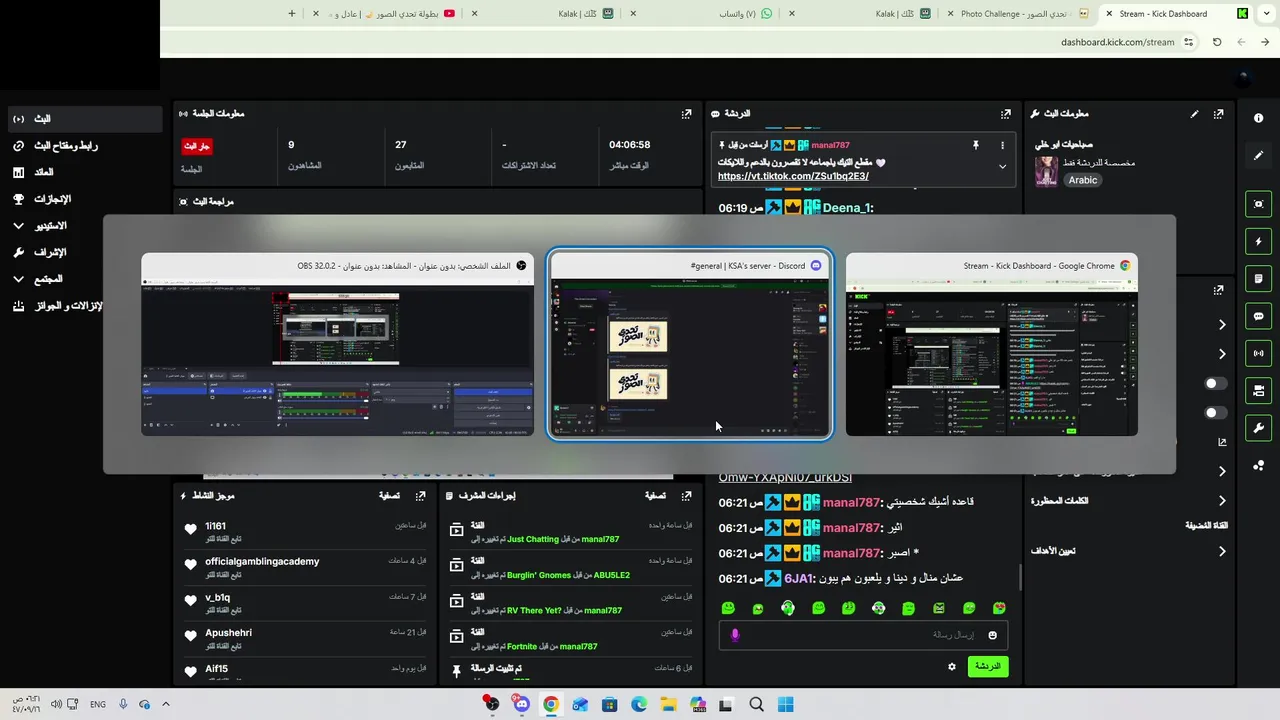Click the dashboard.kick.com address bar

click(1117, 42)
